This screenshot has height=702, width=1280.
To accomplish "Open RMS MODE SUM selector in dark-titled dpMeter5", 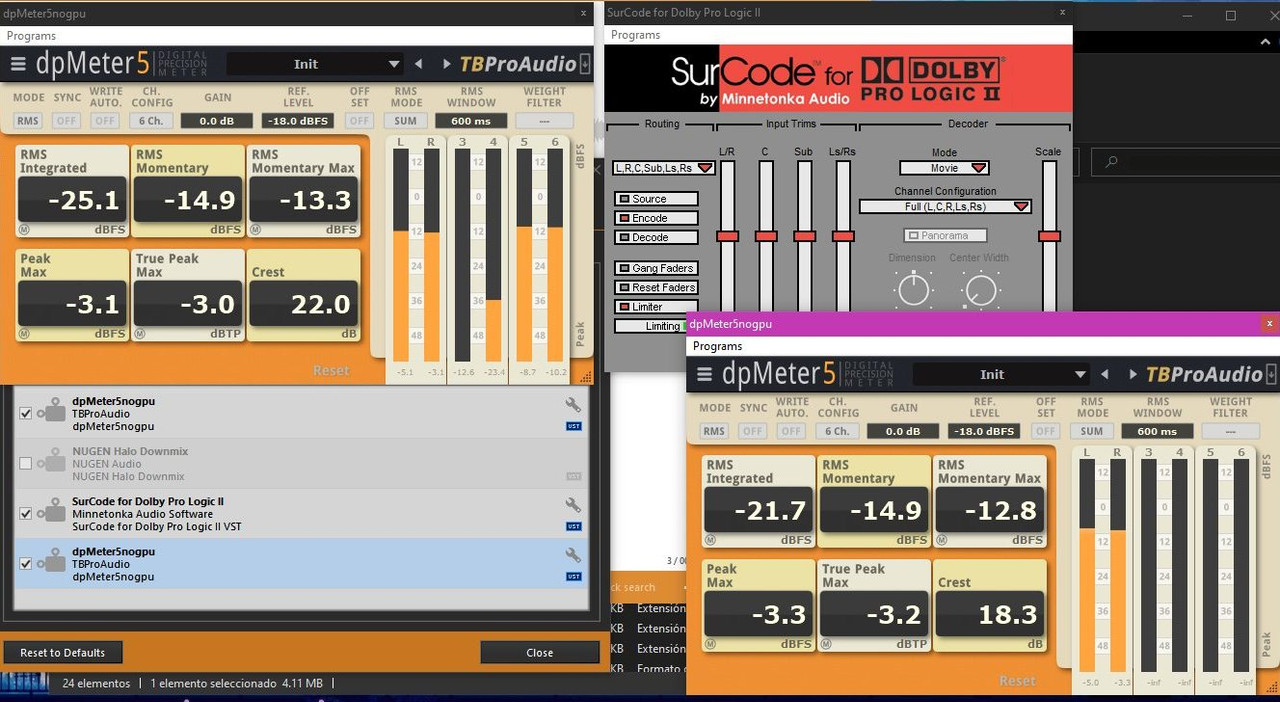I will click(405, 121).
